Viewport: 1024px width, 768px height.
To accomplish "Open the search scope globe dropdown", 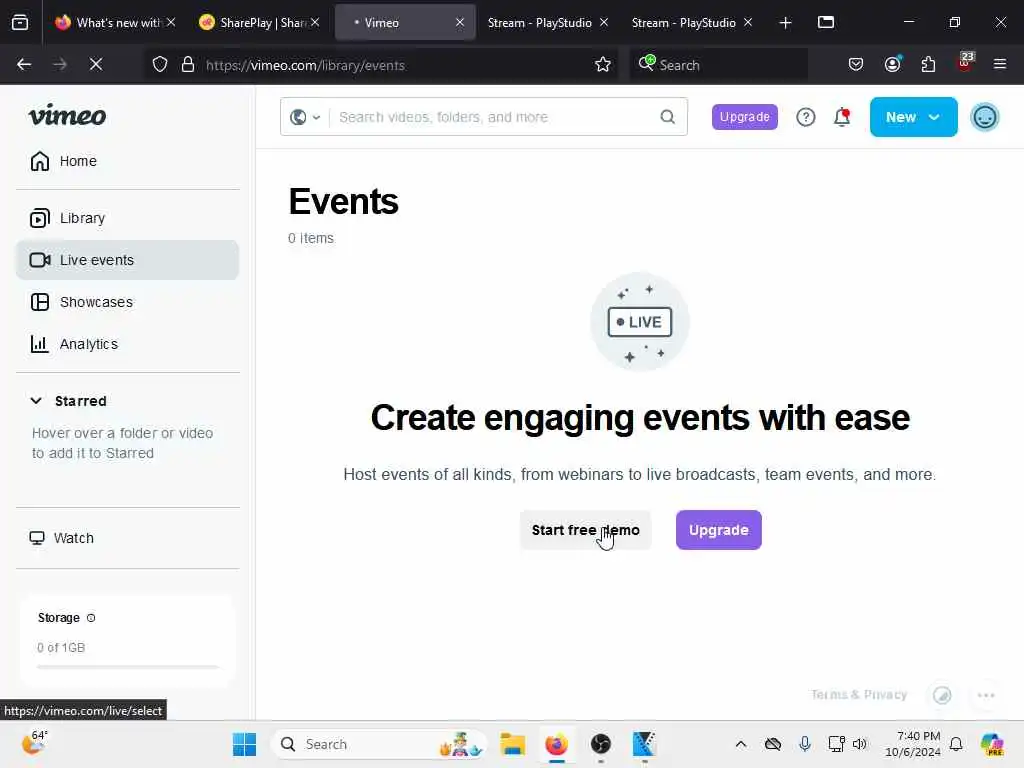I will (x=305, y=118).
